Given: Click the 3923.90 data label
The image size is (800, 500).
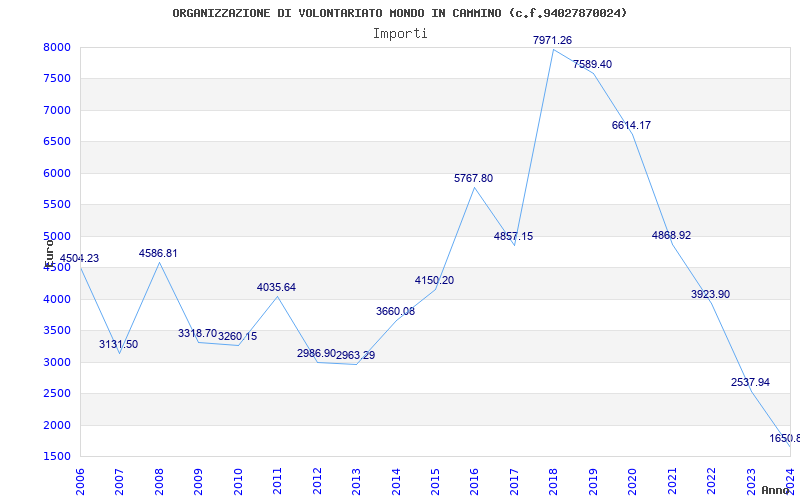Looking at the screenshot, I should tap(711, 294).
